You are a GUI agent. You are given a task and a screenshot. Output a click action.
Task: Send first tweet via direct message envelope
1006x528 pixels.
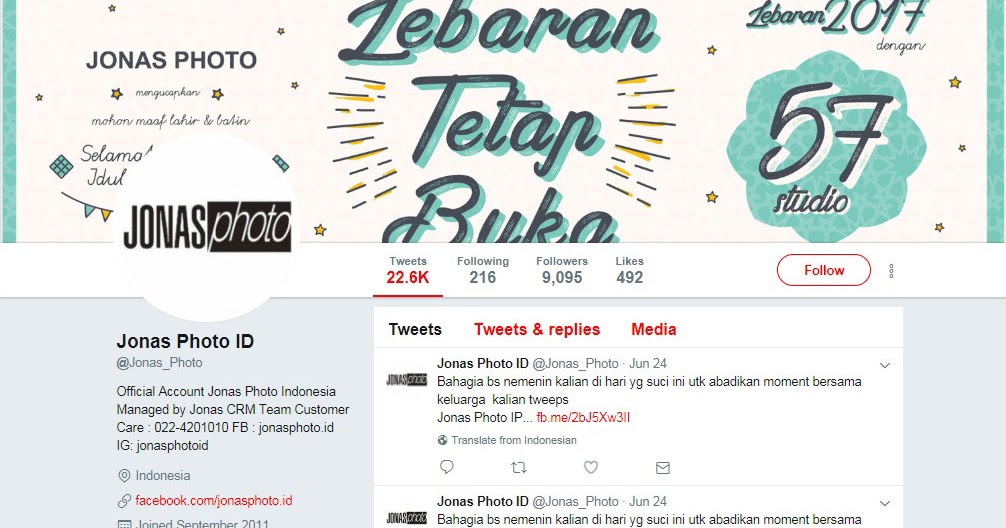point(663,468)
